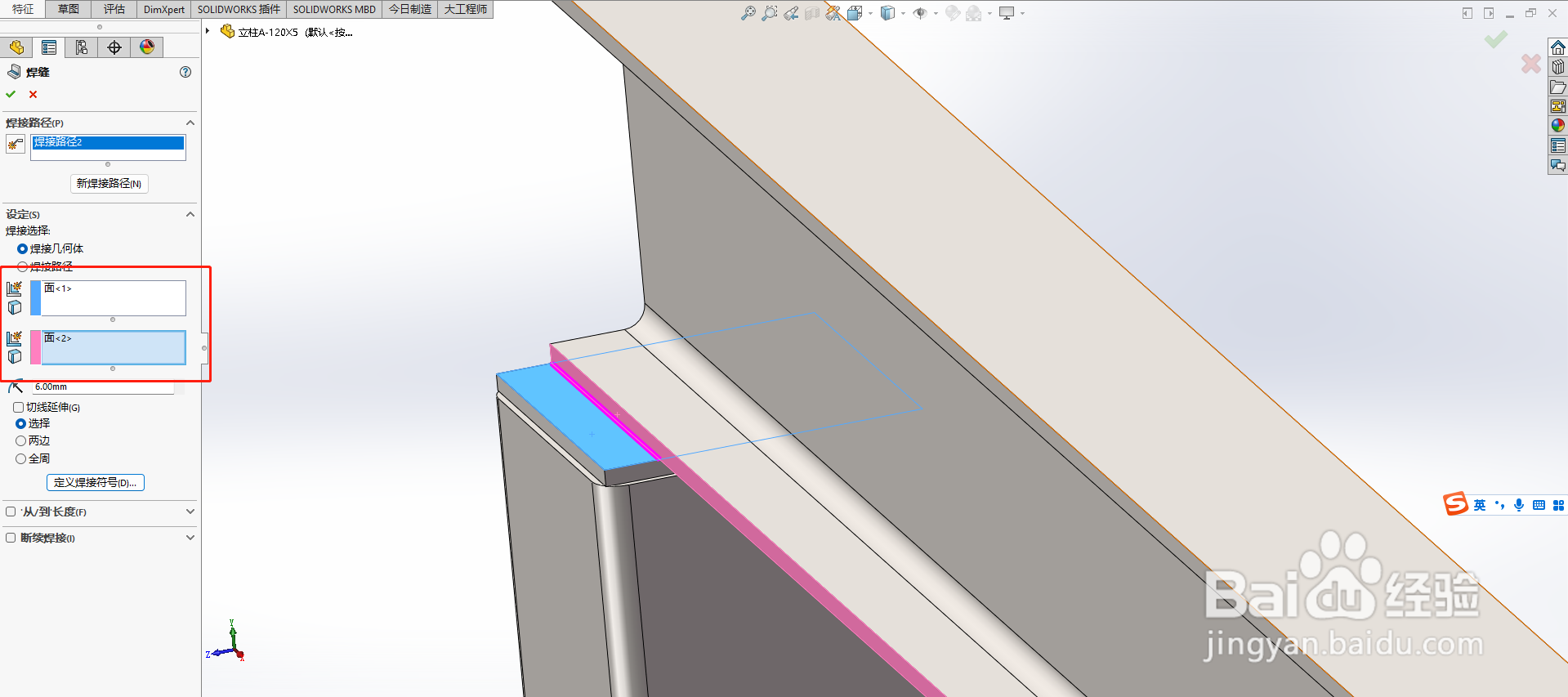Open the FeatureManager design tree tab
Image resolution: width=1568 pixels, height=697 pixels.
[x=16, y=47]
